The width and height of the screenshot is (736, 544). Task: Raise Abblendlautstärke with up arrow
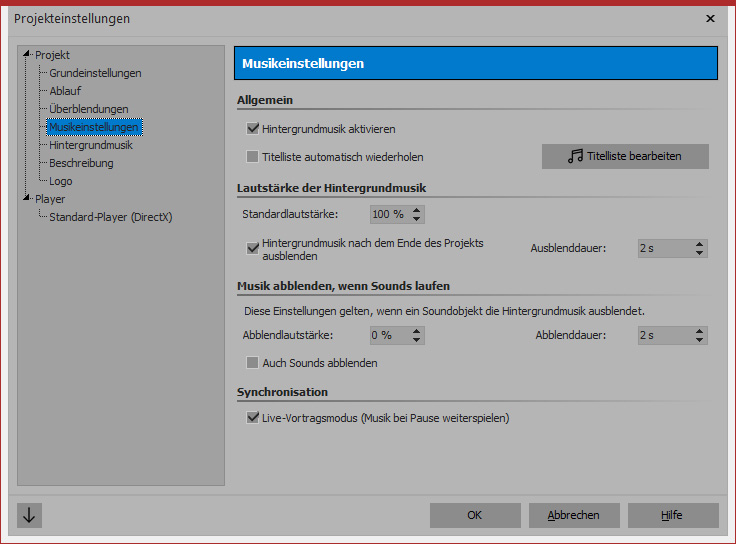coord(416,331)
